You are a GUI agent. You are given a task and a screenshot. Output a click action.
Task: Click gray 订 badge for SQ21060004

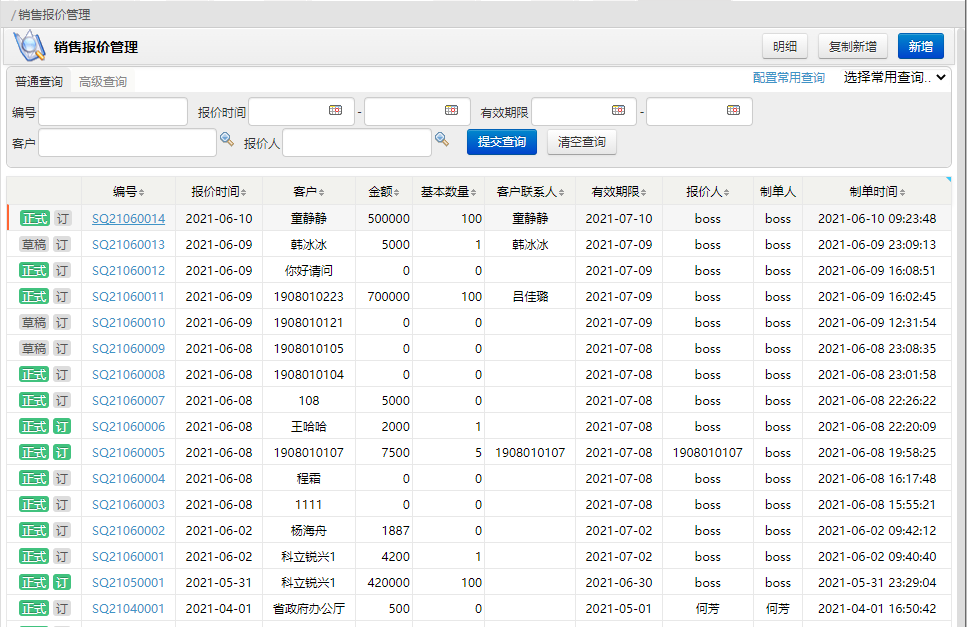coord(62,478)
